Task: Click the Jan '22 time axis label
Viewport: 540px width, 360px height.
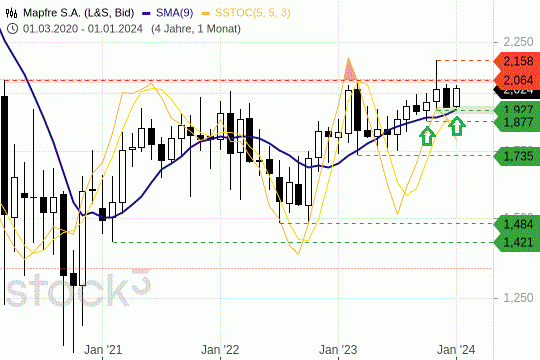Action: (220, 350)
